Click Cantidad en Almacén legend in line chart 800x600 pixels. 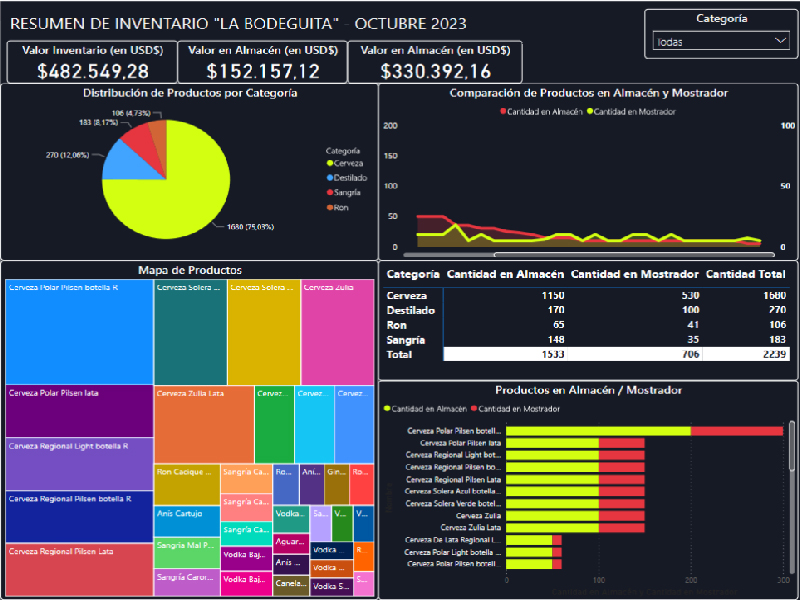pos(541,112)
